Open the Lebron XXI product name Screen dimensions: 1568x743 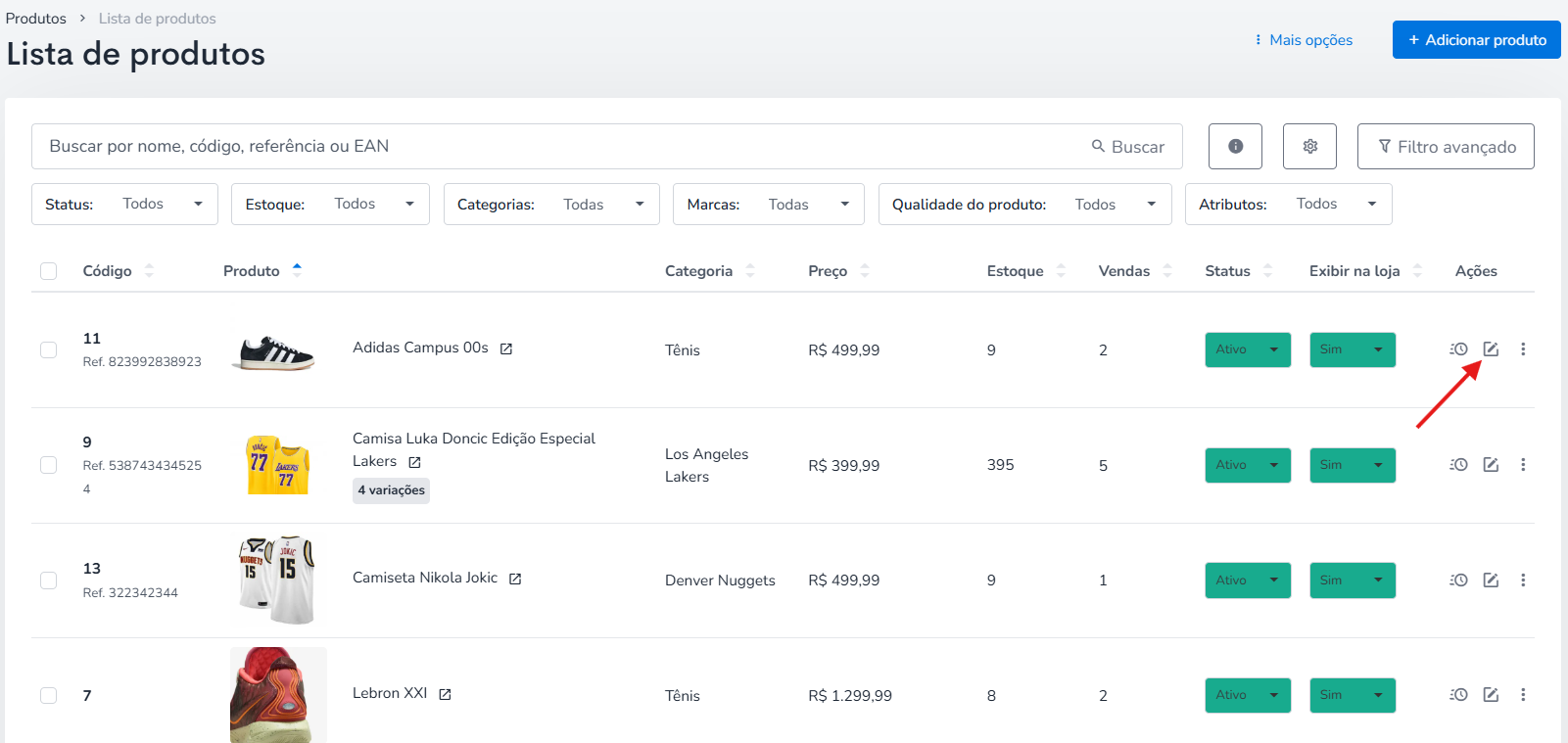(390, 693)
